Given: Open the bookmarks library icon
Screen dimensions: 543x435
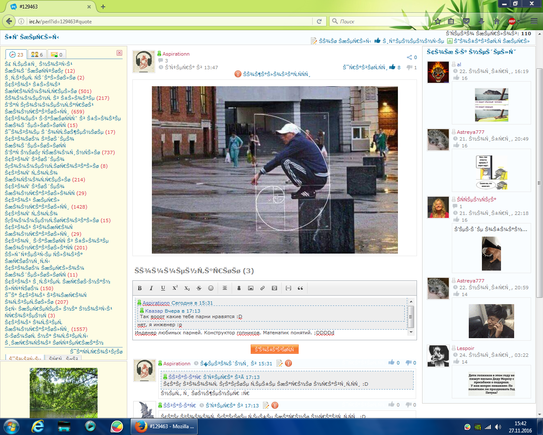Looking at the screenshot, I should tap(451, 21).
